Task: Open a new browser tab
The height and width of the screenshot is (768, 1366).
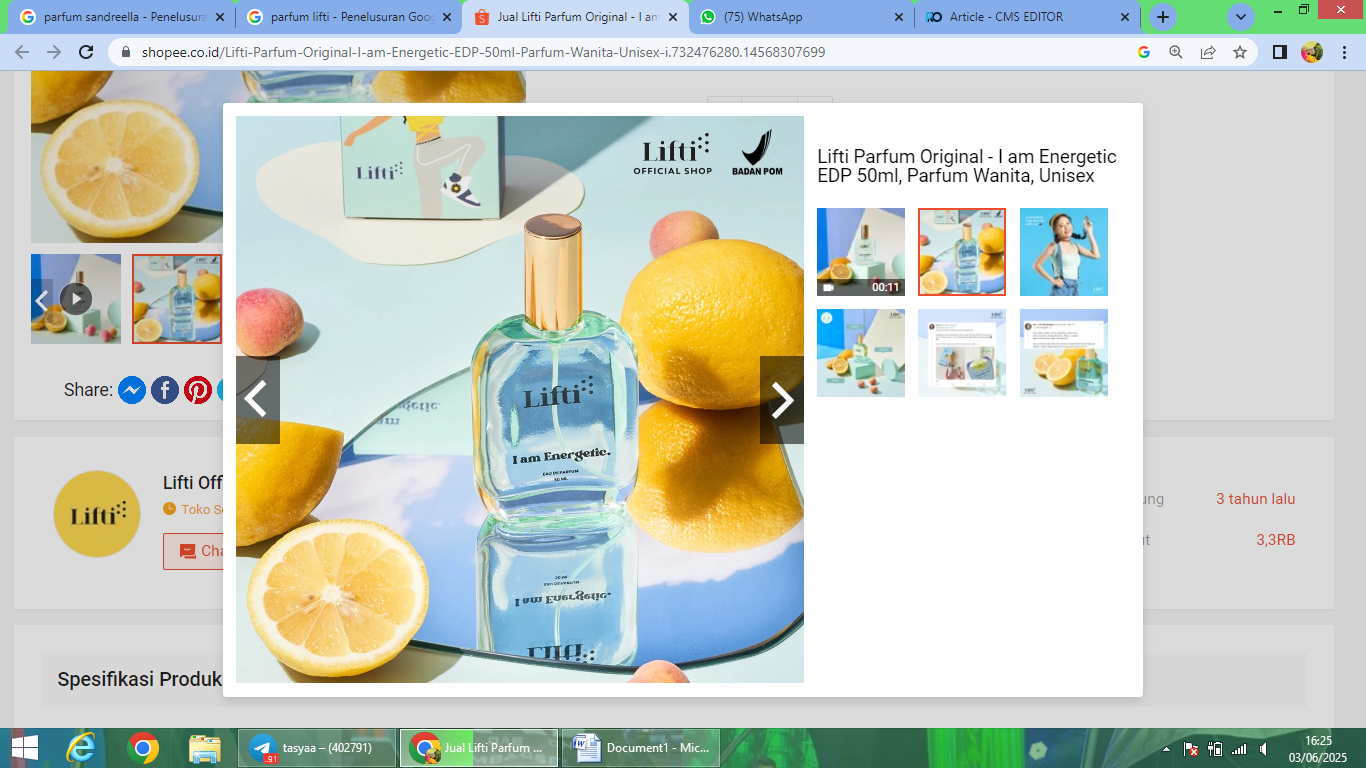Action: (x=1162, y=17)
